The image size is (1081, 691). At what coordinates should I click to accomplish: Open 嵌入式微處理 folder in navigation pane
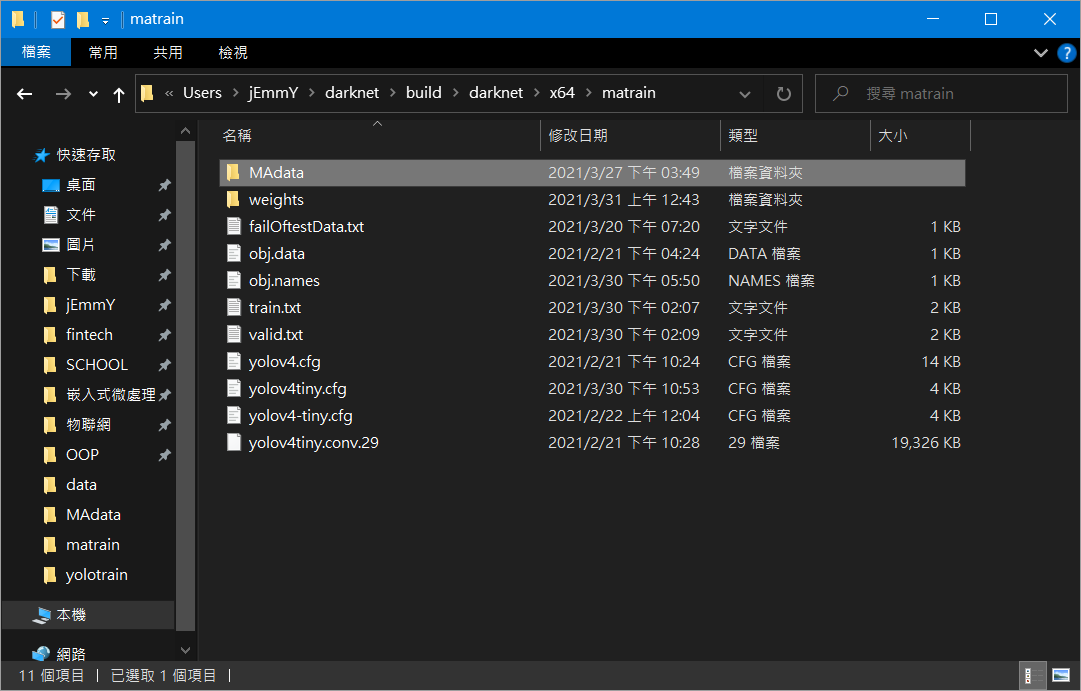(110, 394)
